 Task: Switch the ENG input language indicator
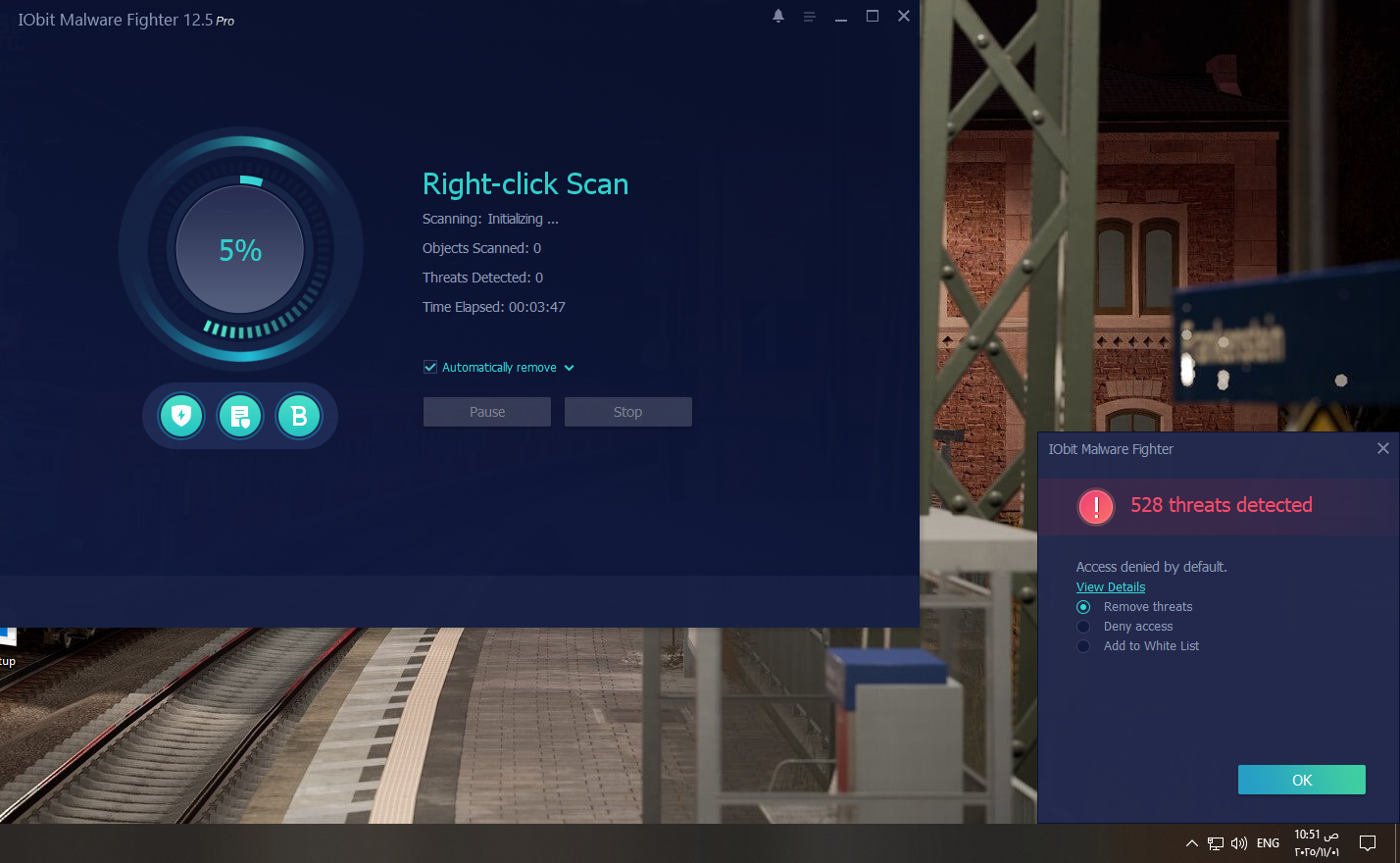click(x=1268, y=843)
